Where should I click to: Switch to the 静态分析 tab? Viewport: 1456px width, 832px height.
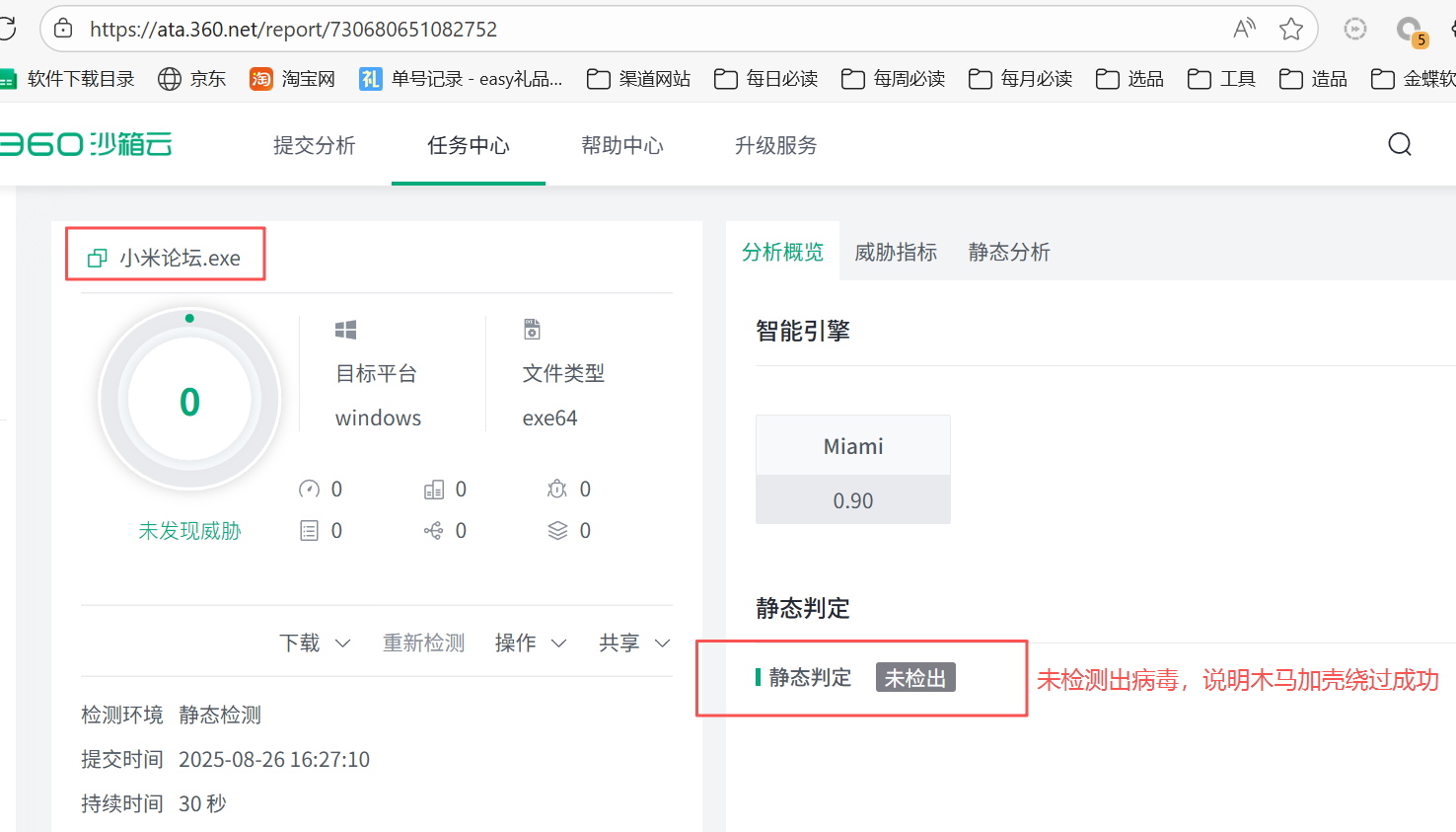1009,252
